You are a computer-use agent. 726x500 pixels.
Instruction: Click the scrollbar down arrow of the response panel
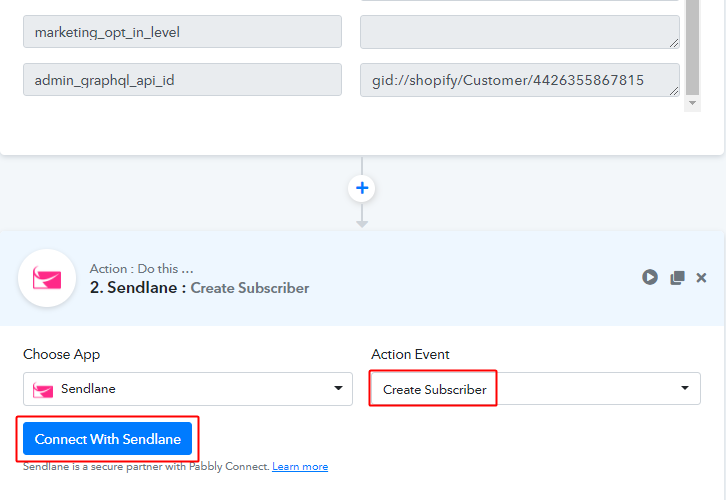pyautogui.click(x=692, y=103)
